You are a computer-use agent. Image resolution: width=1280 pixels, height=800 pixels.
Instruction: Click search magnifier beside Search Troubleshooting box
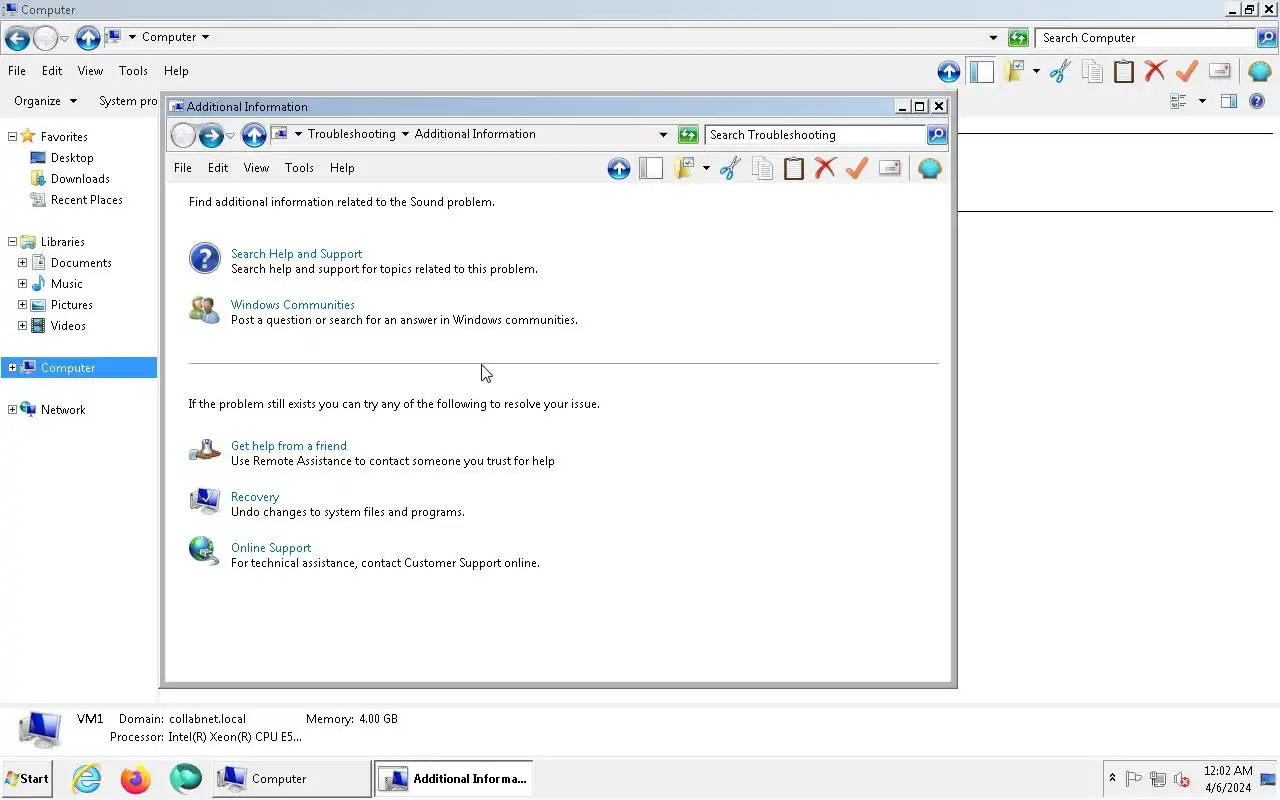tap(937, 135)
